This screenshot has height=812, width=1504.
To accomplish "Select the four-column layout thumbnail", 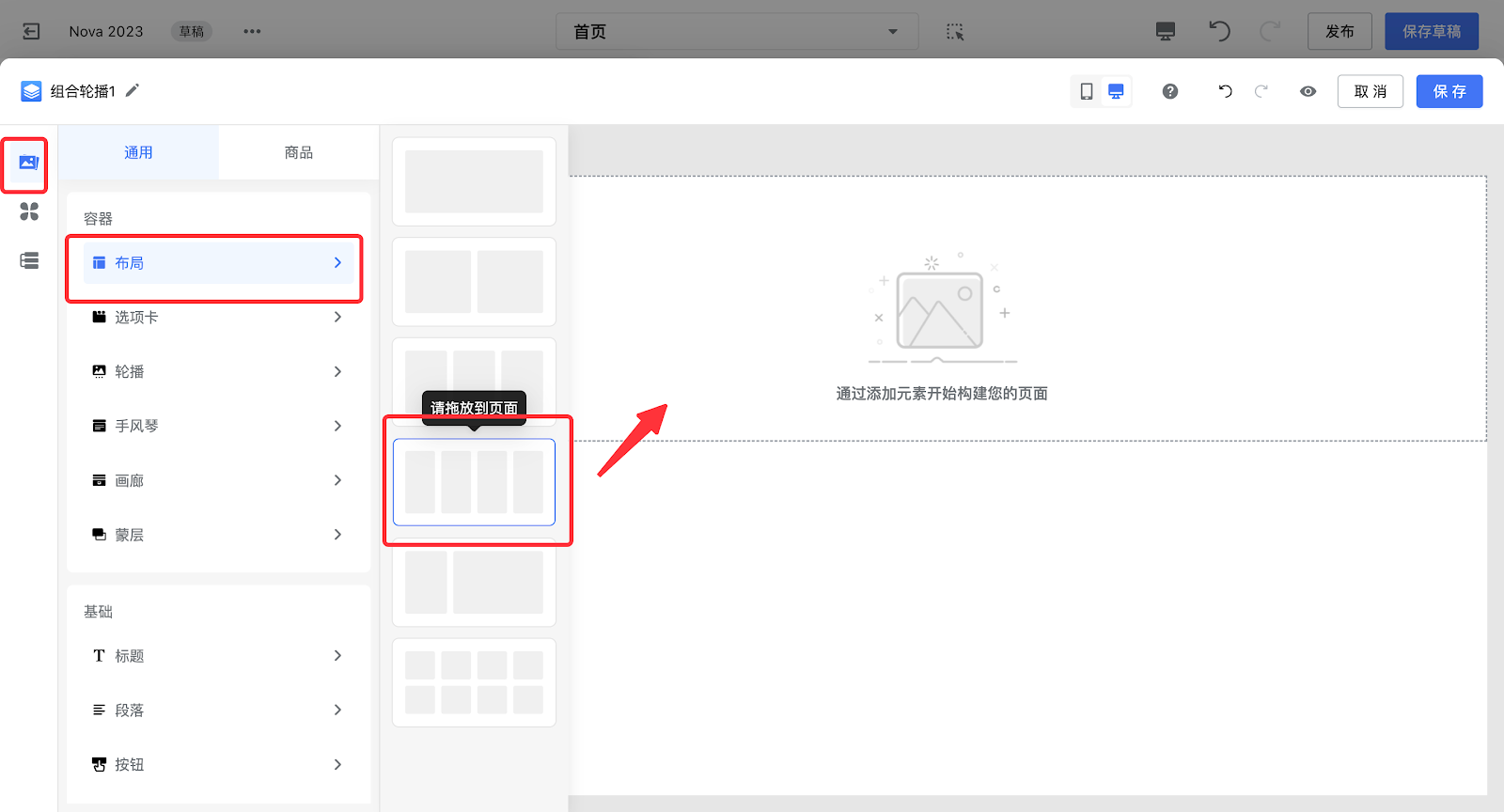I will click(x=474, y=481).
